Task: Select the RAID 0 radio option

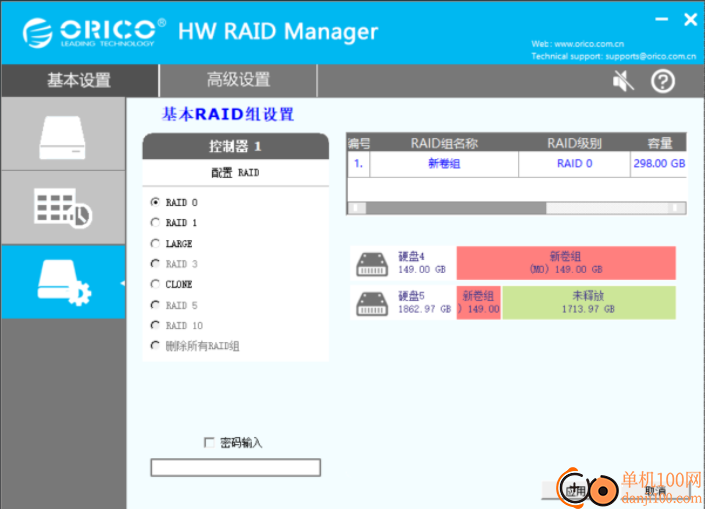Action: tap(155, 202)
